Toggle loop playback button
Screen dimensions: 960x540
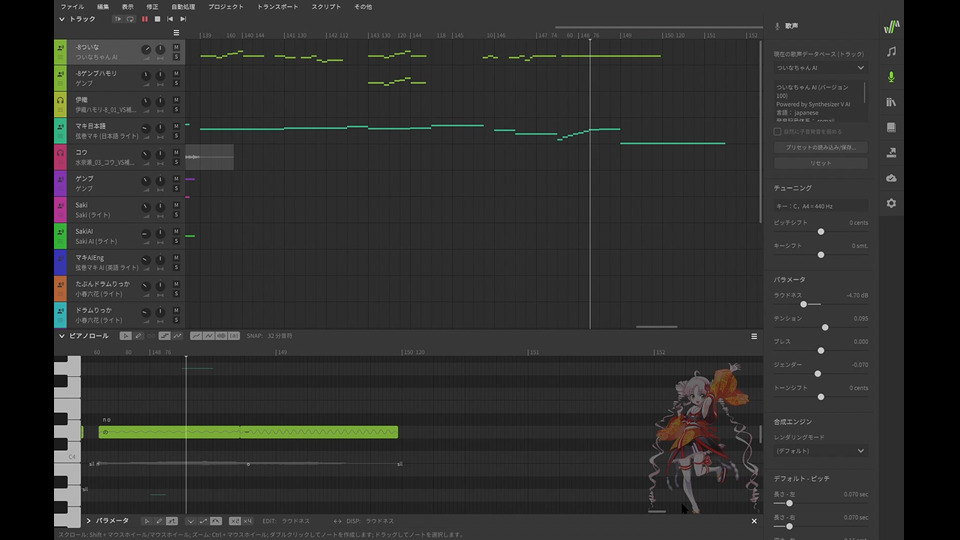(x=130, y=19)
